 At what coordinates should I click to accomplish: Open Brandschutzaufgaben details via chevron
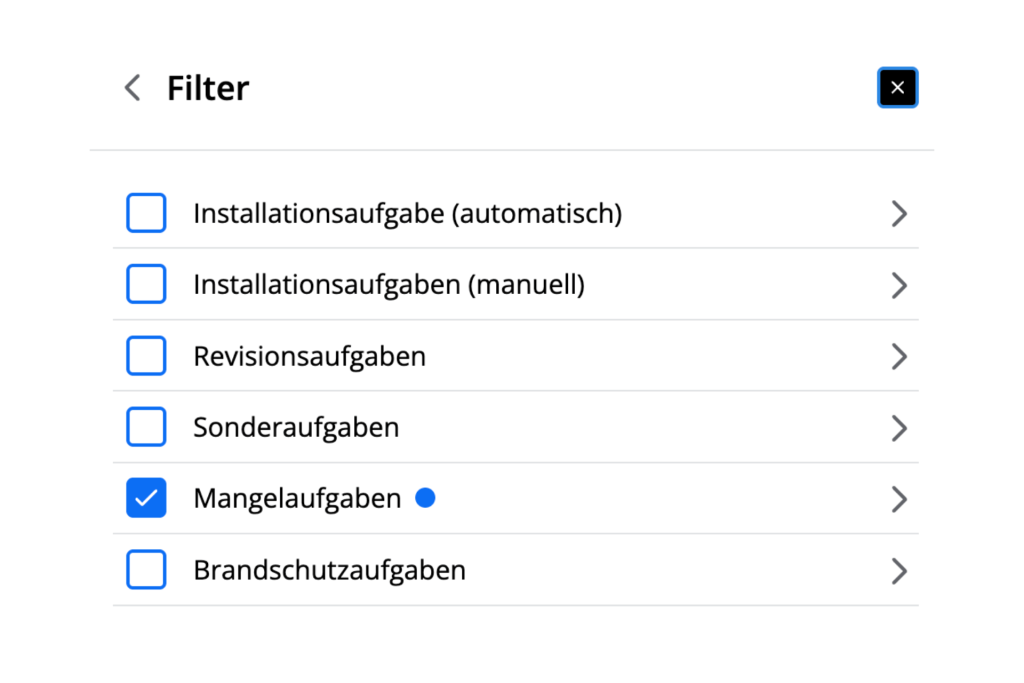click(898, 570)
